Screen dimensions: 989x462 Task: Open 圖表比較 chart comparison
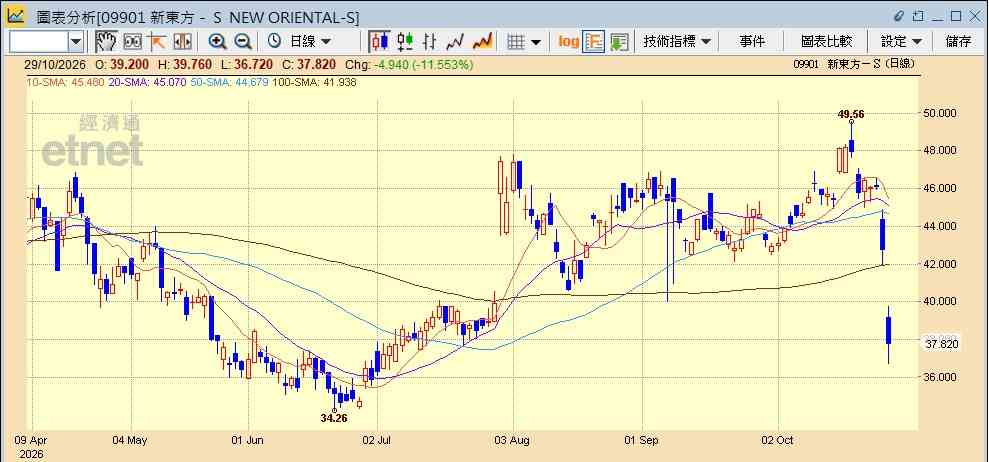[x=826, y=42]
